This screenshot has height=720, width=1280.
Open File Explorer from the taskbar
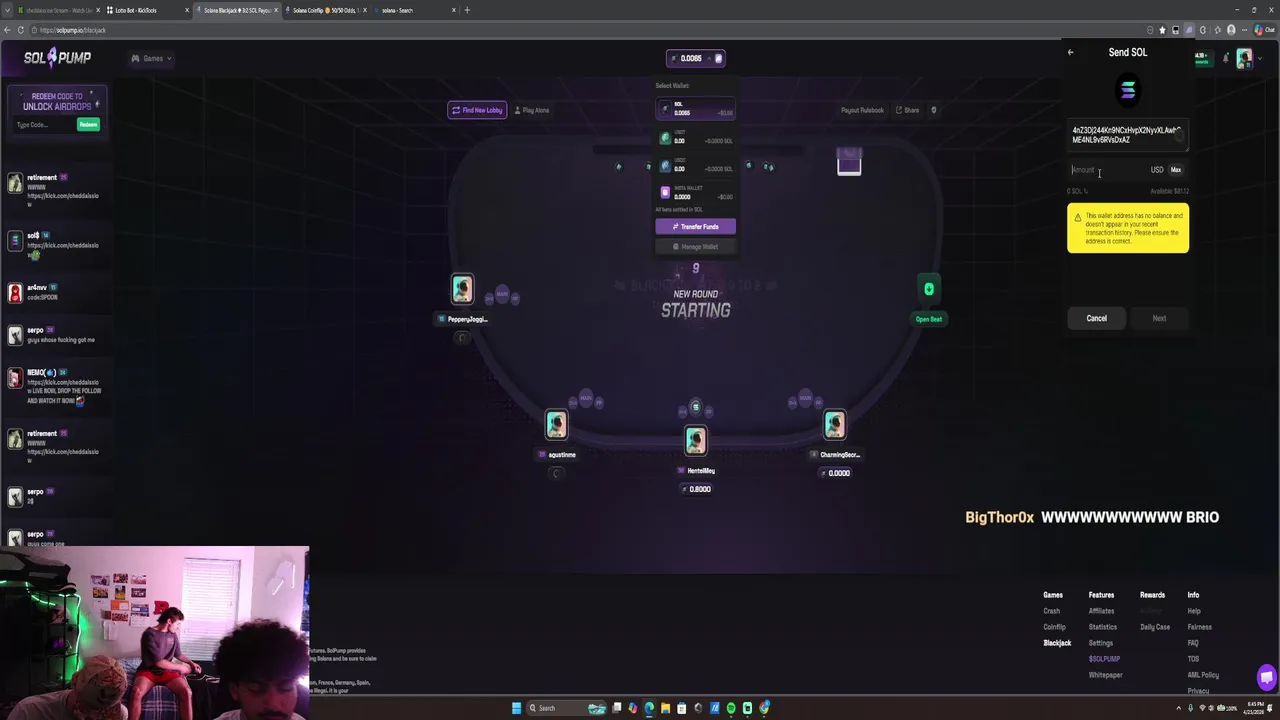point(665,708)
